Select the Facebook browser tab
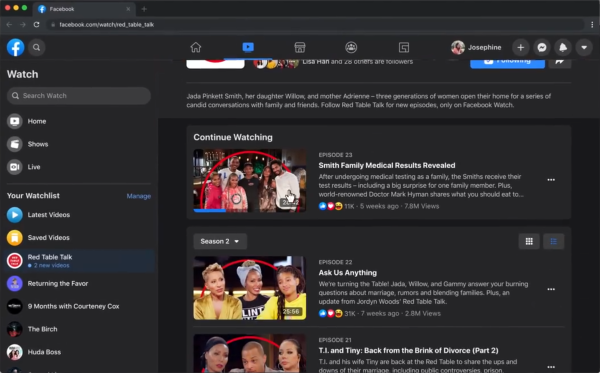Viewport: 600px width, 373px height. (84, 9)
